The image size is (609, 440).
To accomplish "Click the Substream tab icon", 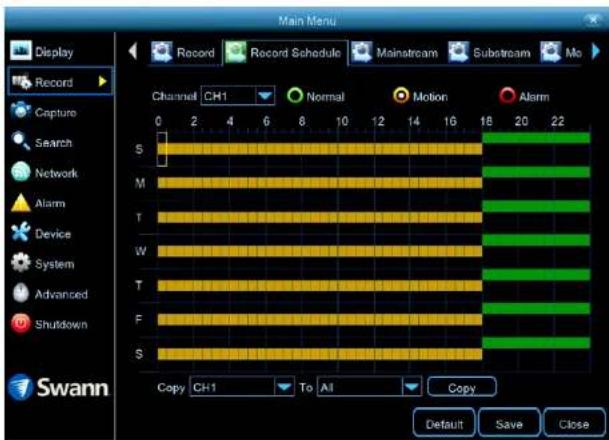I will pyautogui.click(x=459, y=52).
